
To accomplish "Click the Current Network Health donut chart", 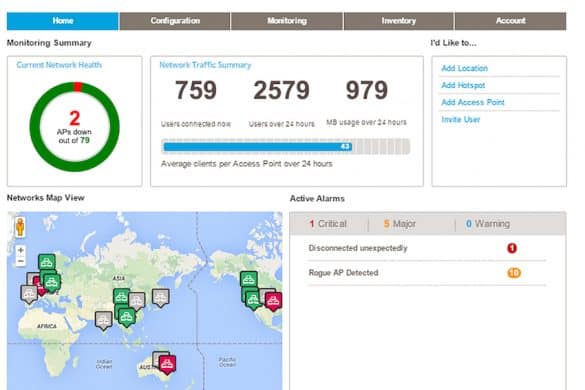I will (75, 127).
